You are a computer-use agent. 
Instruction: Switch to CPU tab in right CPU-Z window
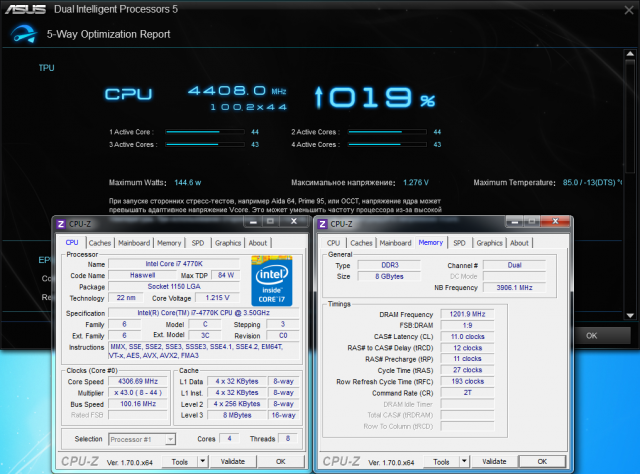tap(333, 243)
